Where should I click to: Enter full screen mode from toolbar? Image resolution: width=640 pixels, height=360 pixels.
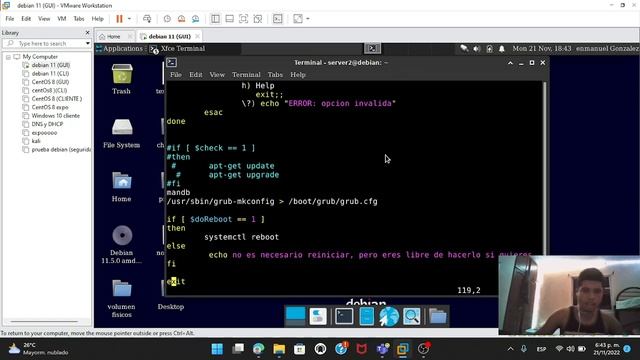tap(243, 19)
